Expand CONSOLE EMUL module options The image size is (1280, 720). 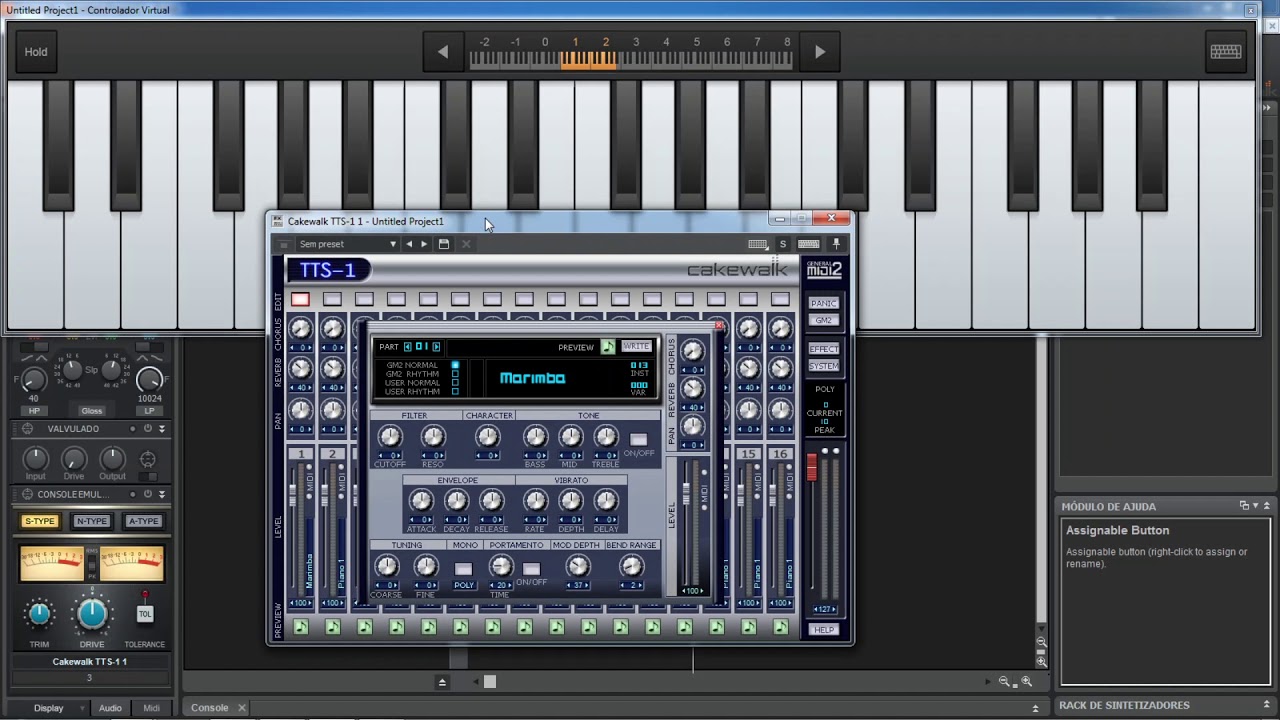tap(162, 494)
